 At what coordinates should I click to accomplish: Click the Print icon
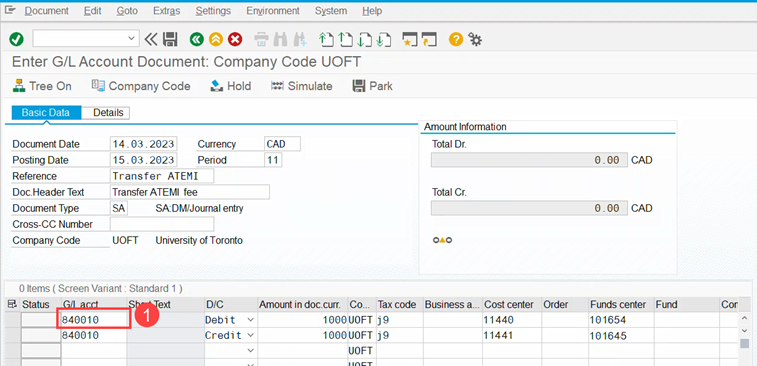261,39
